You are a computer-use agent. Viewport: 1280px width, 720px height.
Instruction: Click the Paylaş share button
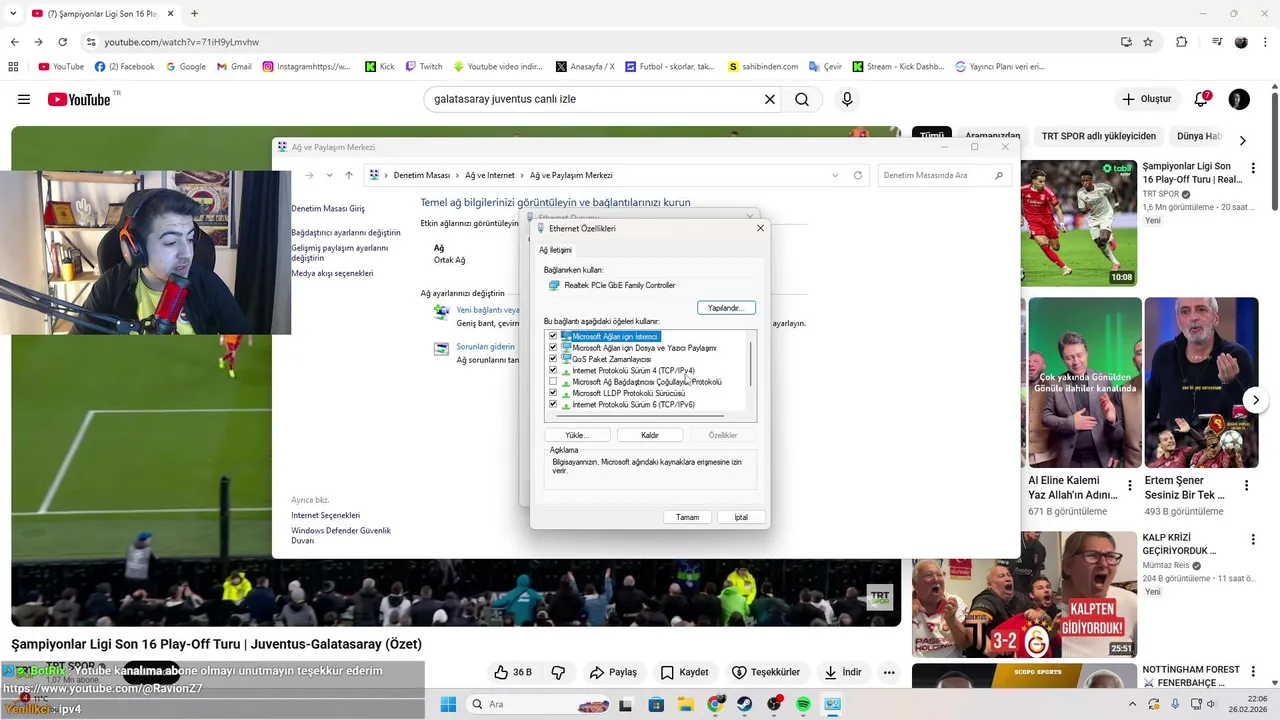(x=613, y=672)
